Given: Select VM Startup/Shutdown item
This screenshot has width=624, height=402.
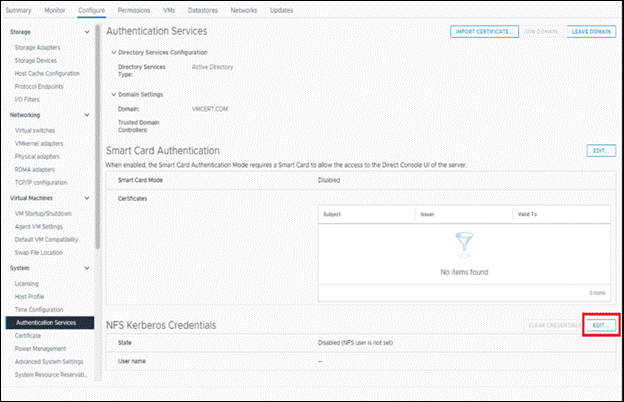Looking at the screenshot, I should [43, 214].
